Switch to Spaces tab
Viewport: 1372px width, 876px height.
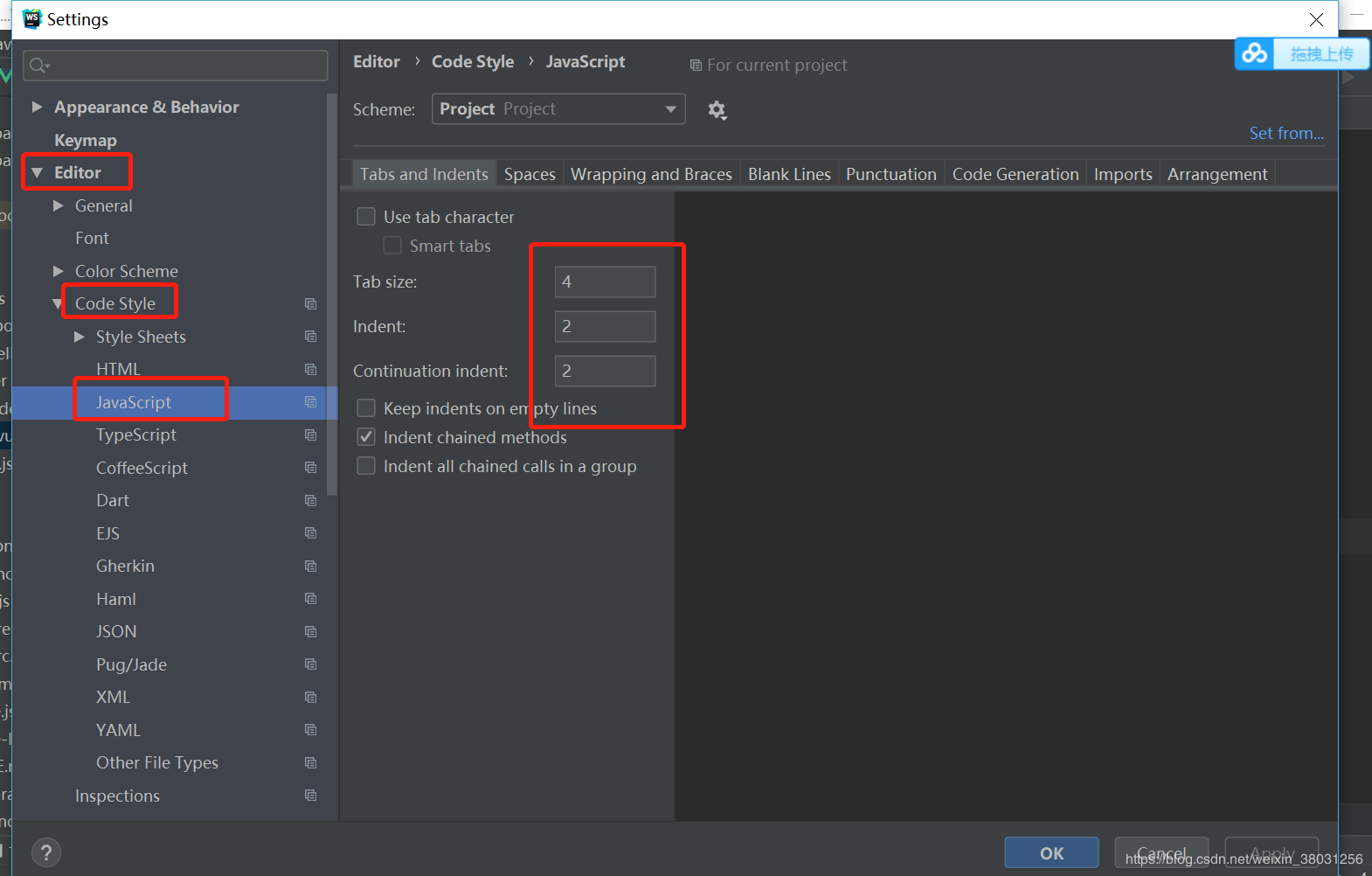coord(530,174)
